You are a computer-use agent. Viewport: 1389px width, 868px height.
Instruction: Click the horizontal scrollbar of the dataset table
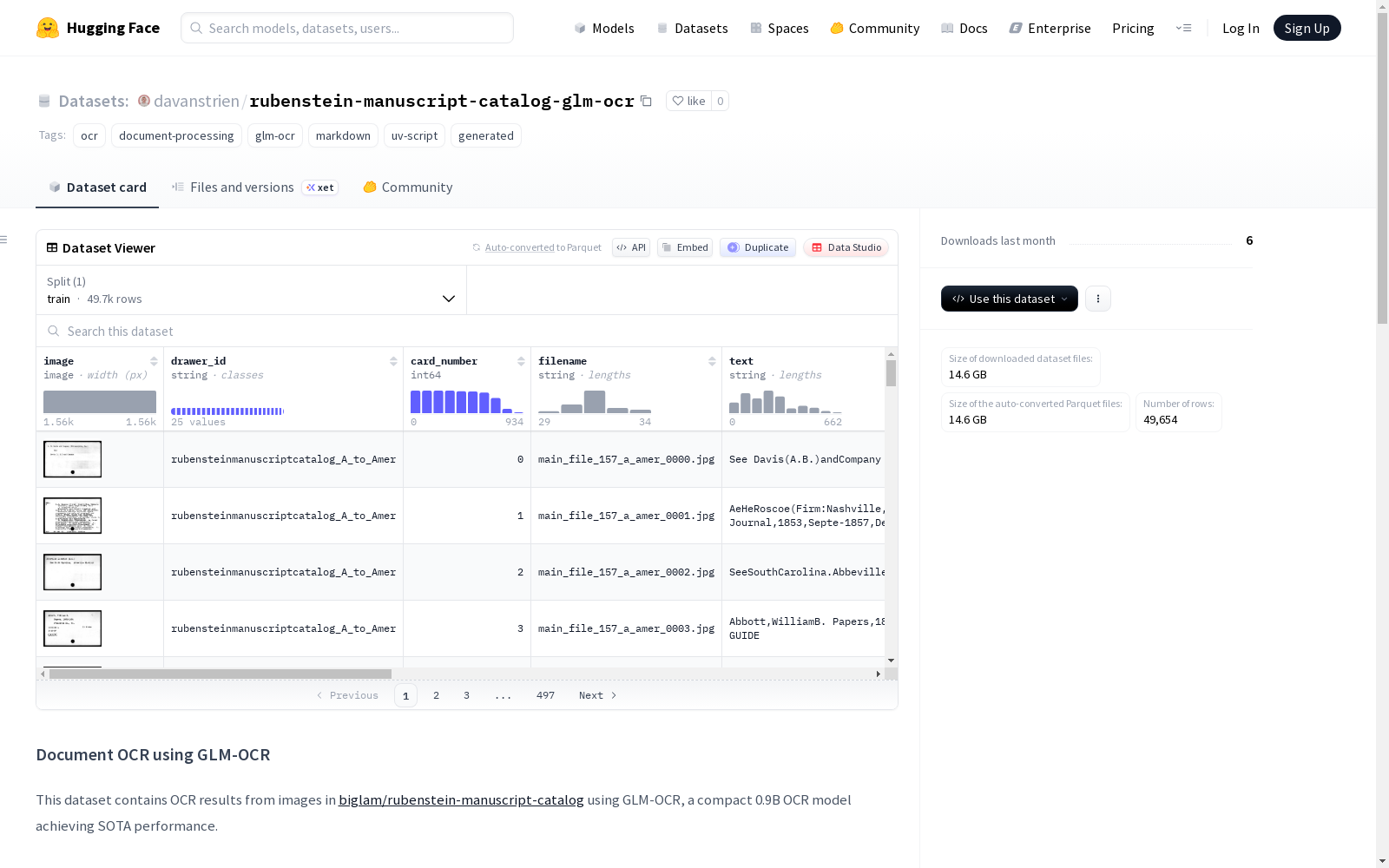pyautogui.click(x=221, y=674)
